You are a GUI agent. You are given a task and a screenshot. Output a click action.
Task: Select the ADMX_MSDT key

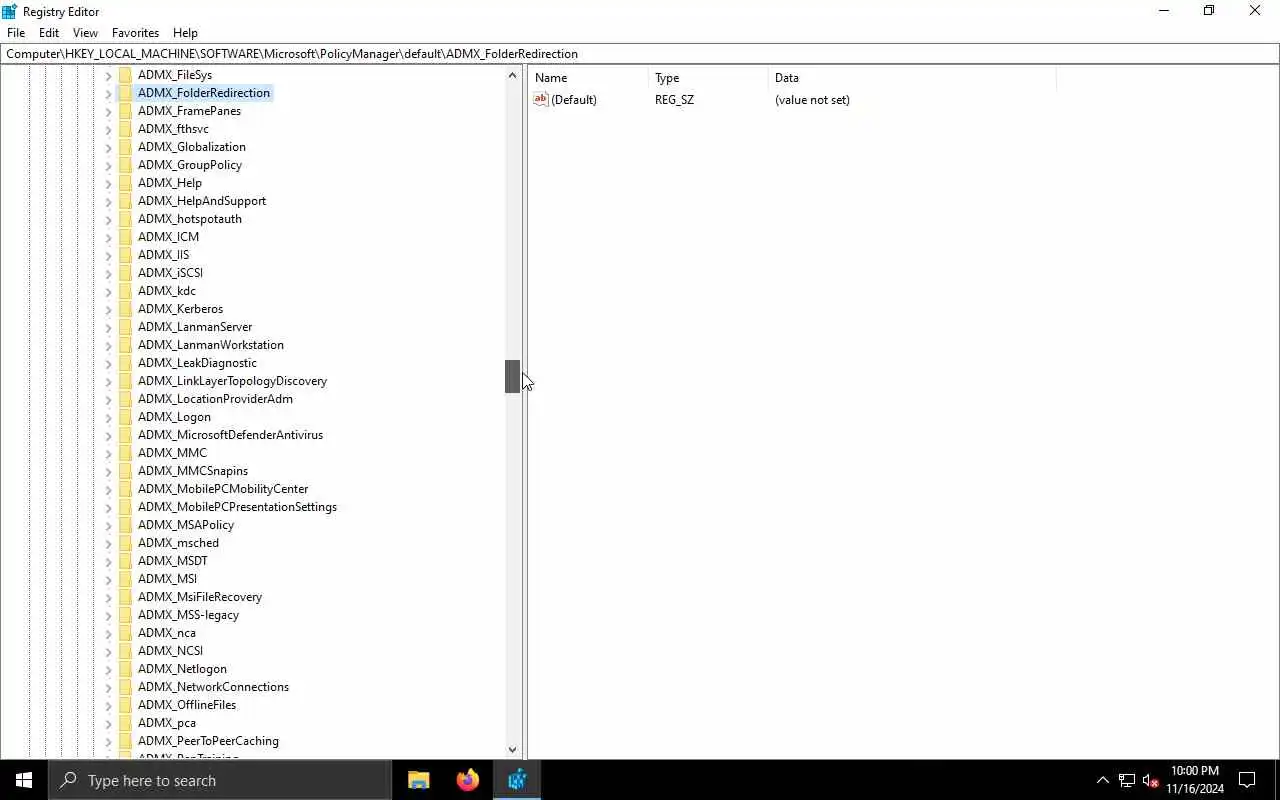click(173, 561)
